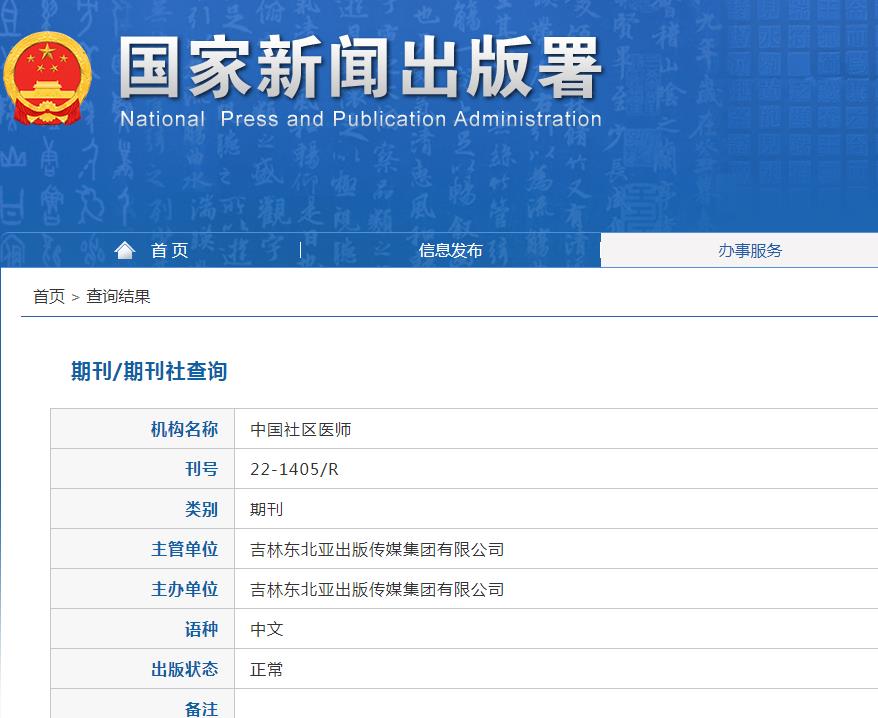Select the 语种 value 中文
The image size is (878, 718).
point(266,629)
